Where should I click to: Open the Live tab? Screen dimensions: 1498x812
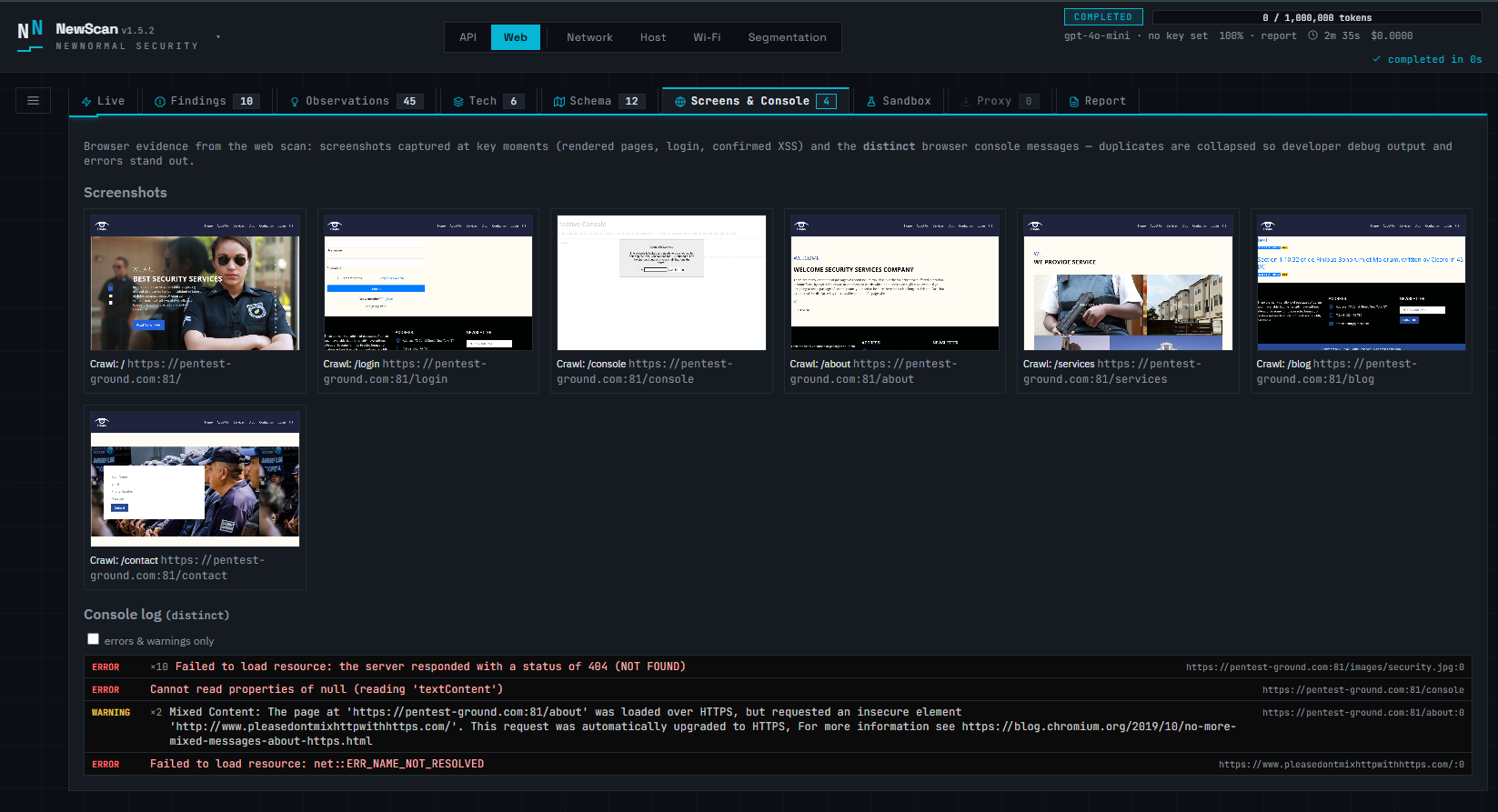pyautogui.click(x=103, y=101)
